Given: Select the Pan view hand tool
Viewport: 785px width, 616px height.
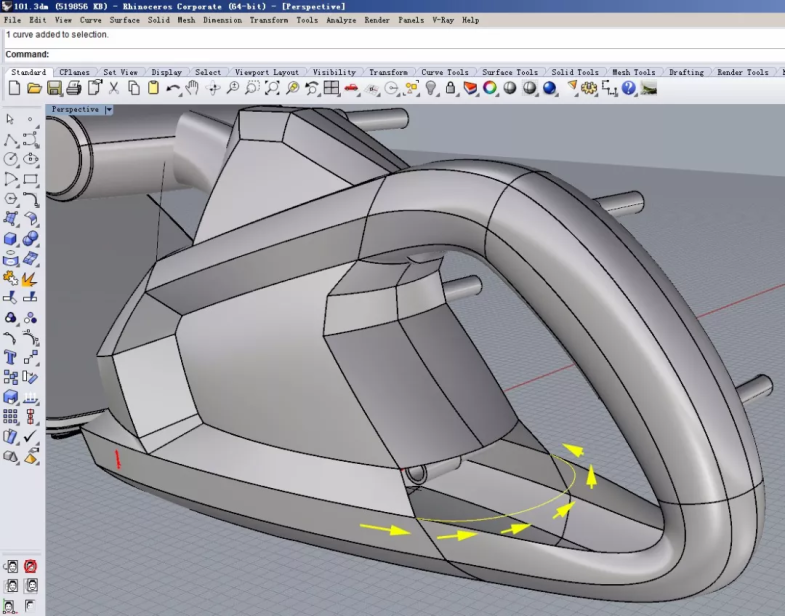Looking at the screenshot, I should [193, 88].
